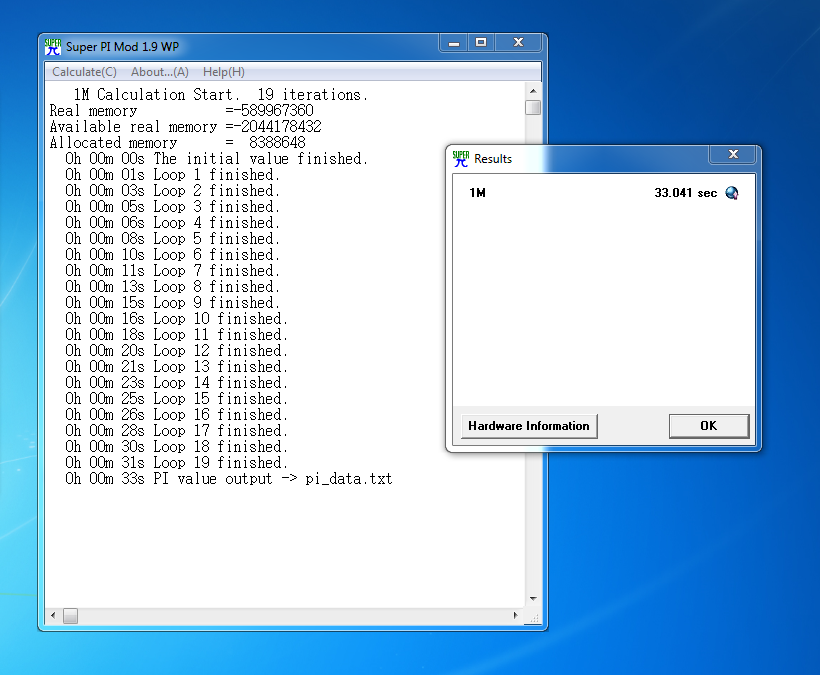Click the Super PI icon in Results title bar
The width and height of the screenshot is (820, 675).
(461, 158)
